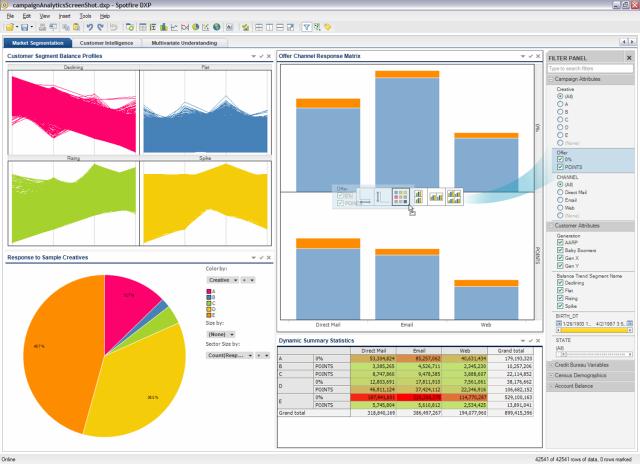Open the Color by Creative dropdown

pyautogui.click(x=222, y=280)
